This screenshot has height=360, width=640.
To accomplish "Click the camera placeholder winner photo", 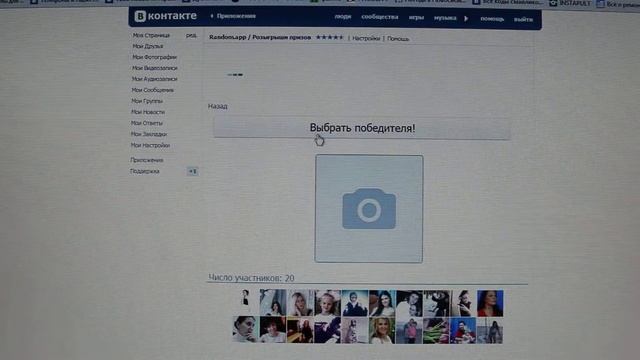I will pyautogui.click(x=369, y=209).
